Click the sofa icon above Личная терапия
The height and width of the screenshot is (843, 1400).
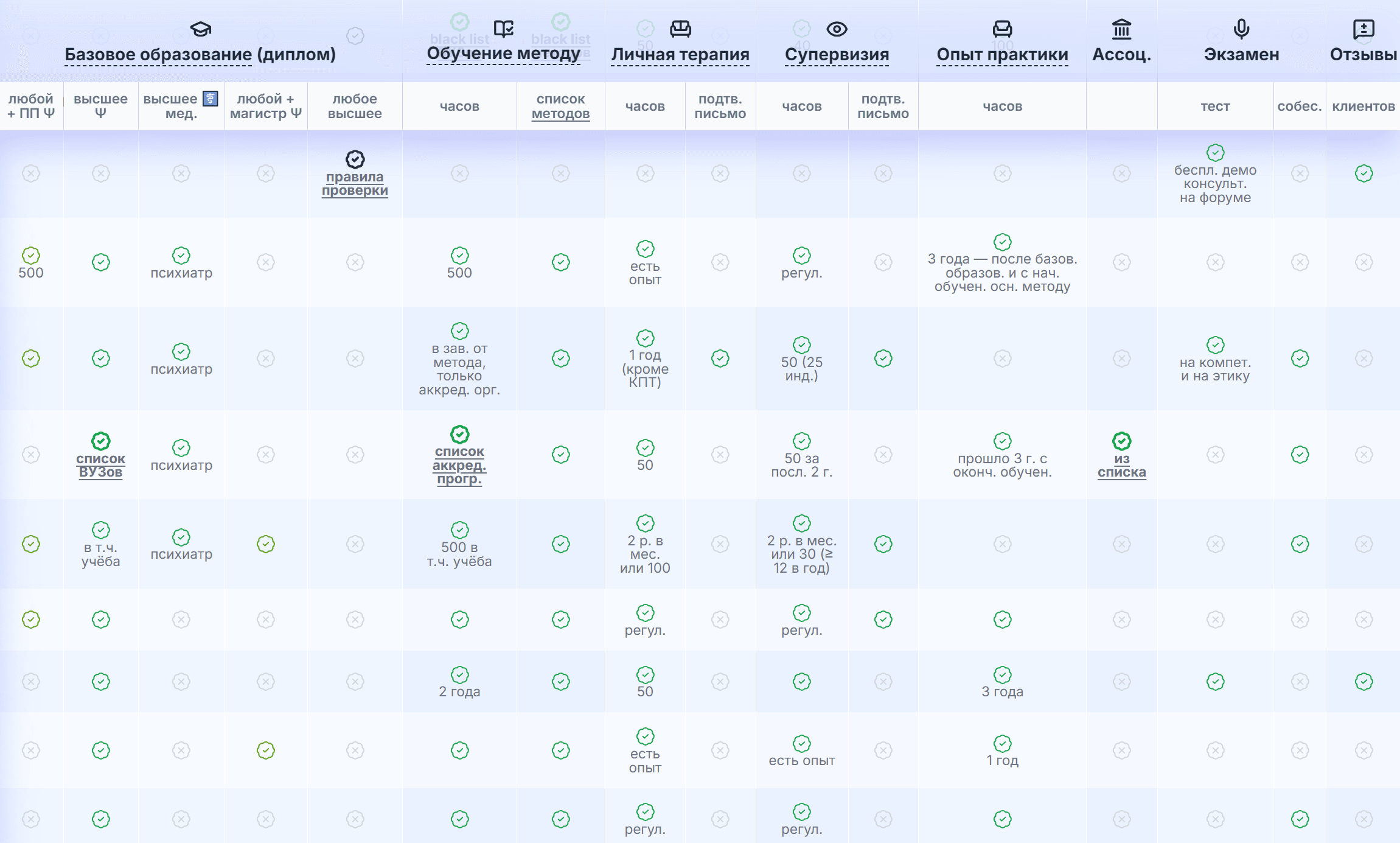pos(680,29)
